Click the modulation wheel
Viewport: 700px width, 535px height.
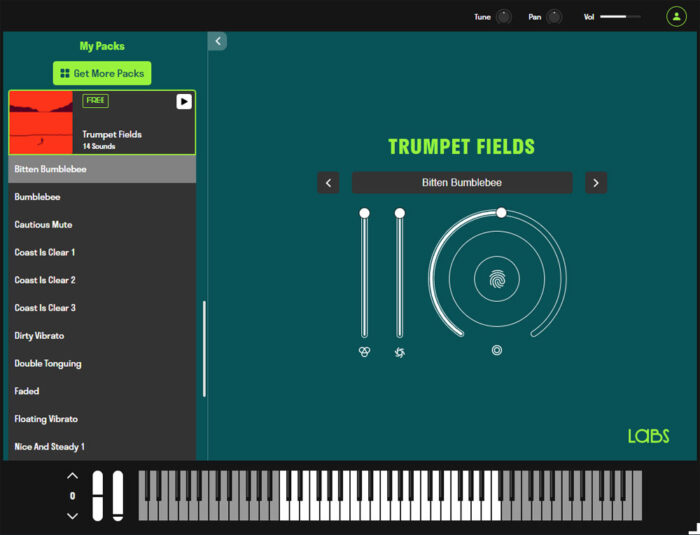point(118,496)
